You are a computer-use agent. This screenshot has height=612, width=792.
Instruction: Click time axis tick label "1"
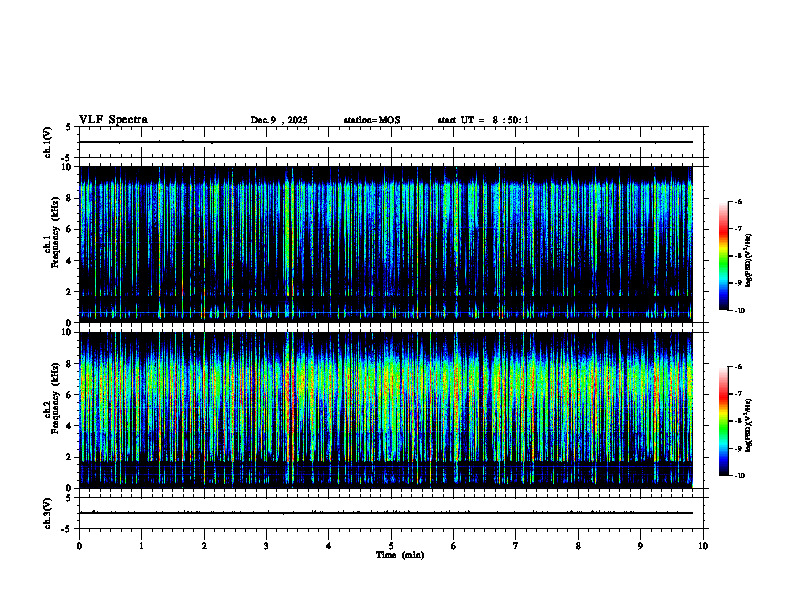coord(141,546)
